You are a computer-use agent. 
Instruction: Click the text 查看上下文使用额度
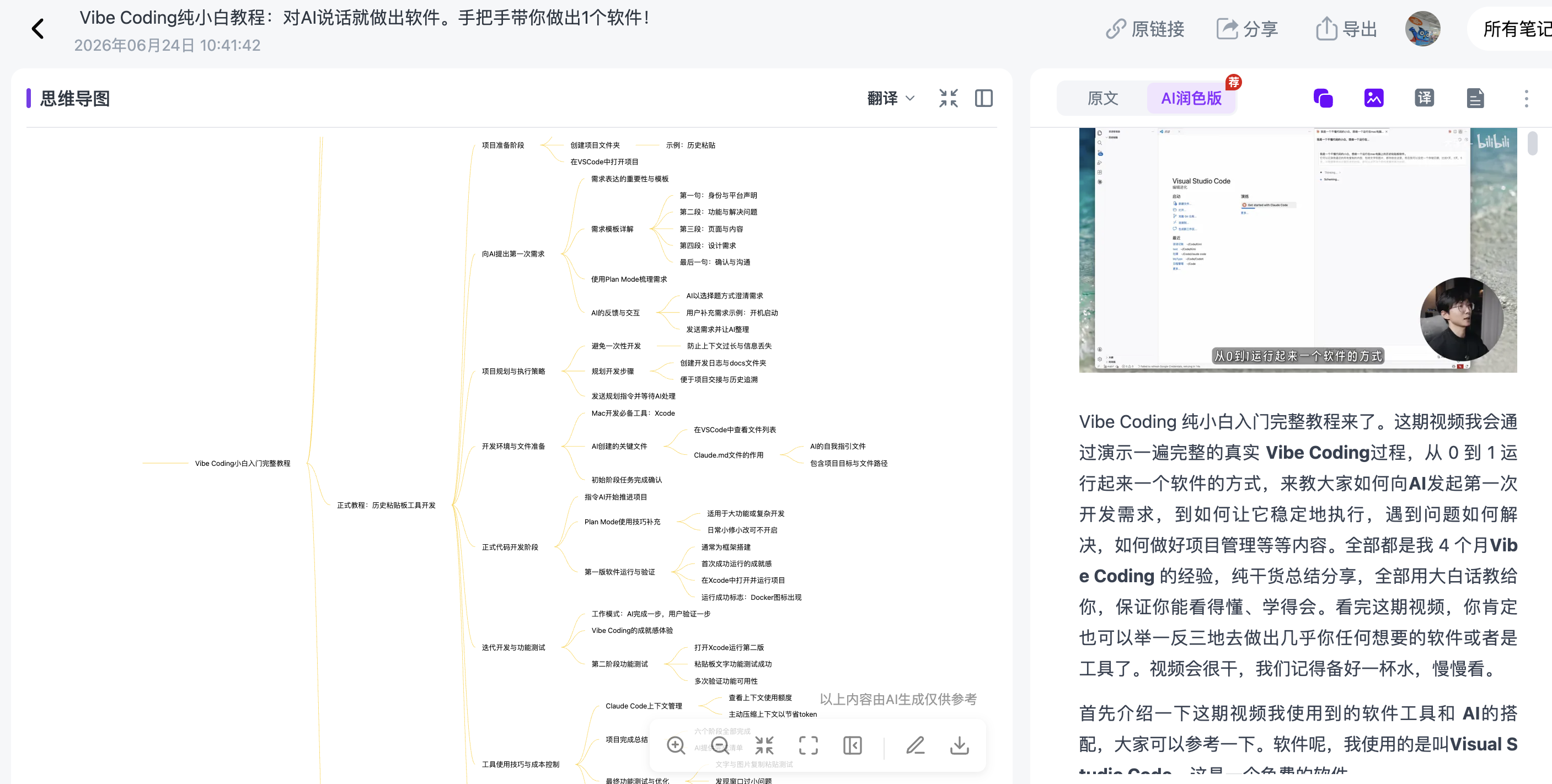click(x=760, y=697)
